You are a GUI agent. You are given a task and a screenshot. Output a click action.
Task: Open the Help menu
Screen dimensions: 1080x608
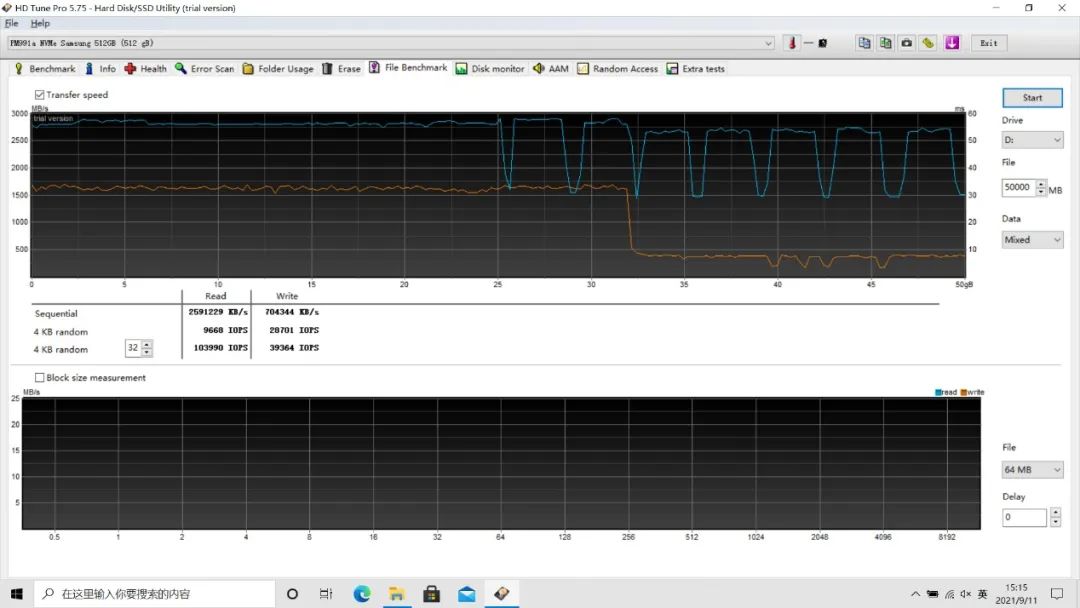pyautogui.click(x=40, y=23)
